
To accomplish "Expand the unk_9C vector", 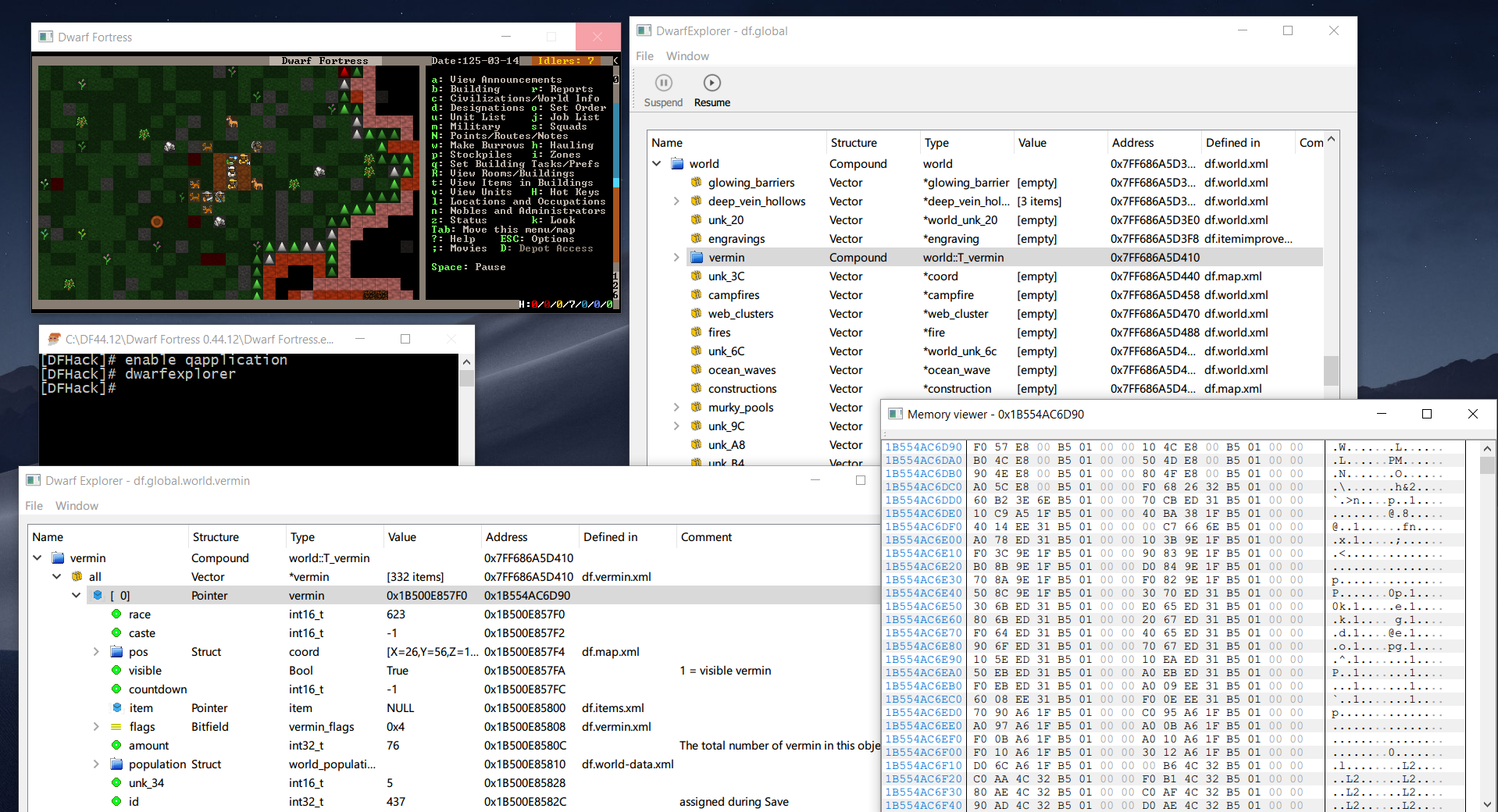I will [676, 426].
